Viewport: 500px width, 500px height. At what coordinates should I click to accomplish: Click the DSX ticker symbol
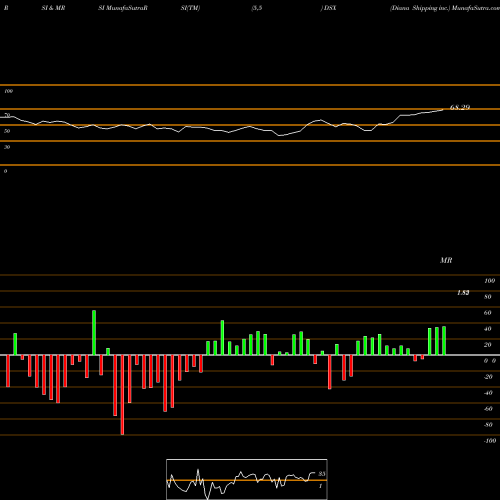tap(330, 8)
